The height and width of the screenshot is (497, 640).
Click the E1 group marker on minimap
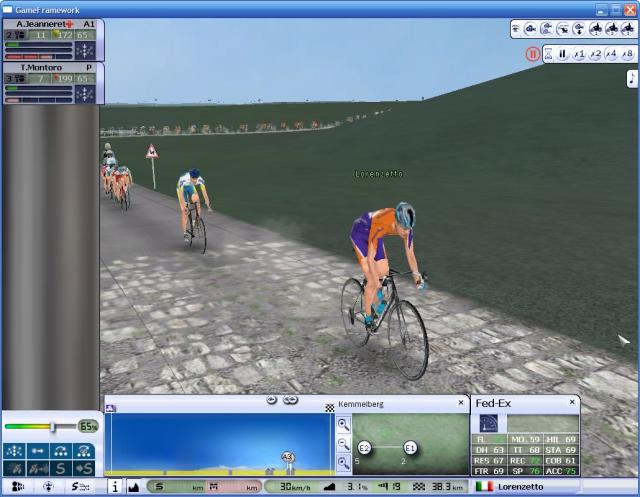point(410,447)
